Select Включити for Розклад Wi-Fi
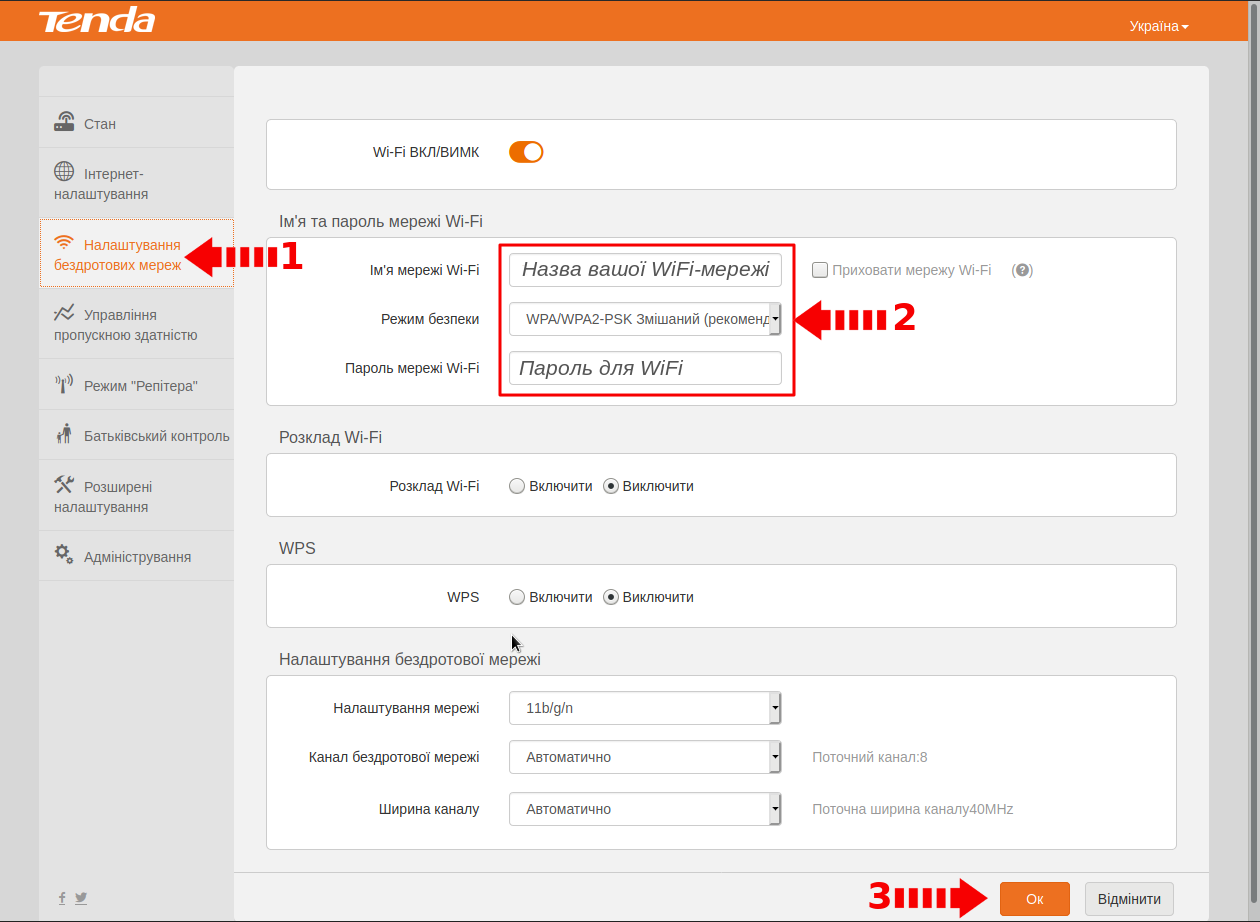This screenshot has width=1260, height=922. (517, 486)
